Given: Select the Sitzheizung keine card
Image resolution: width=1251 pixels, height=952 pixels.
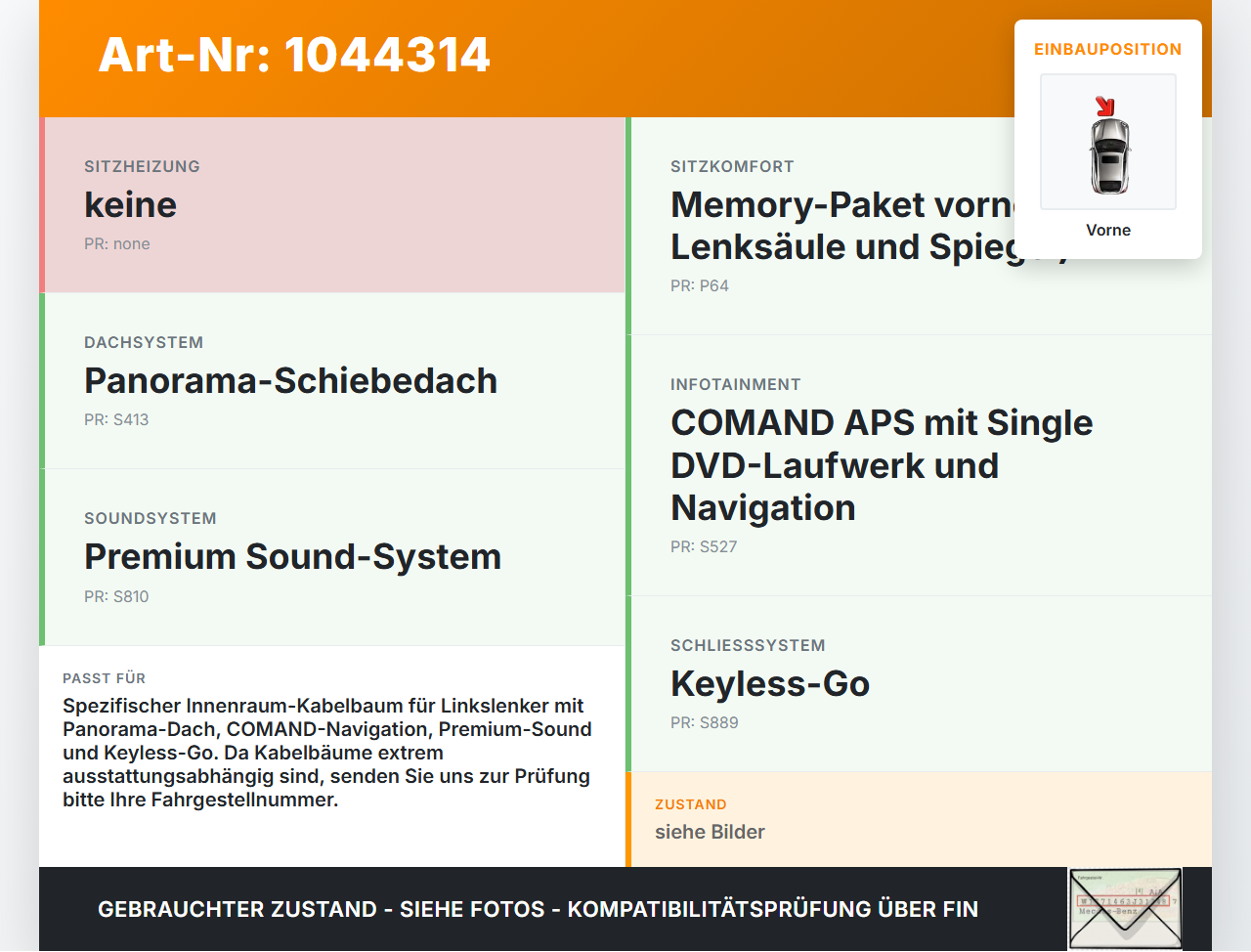Looking at the screenshot, I should [x=332, y=205].
